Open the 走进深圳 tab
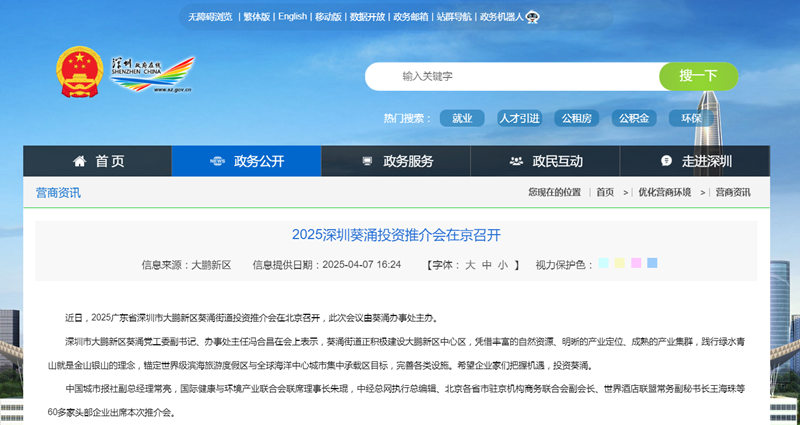The height and width of the screenshot is (425, 800). [695, 161]
